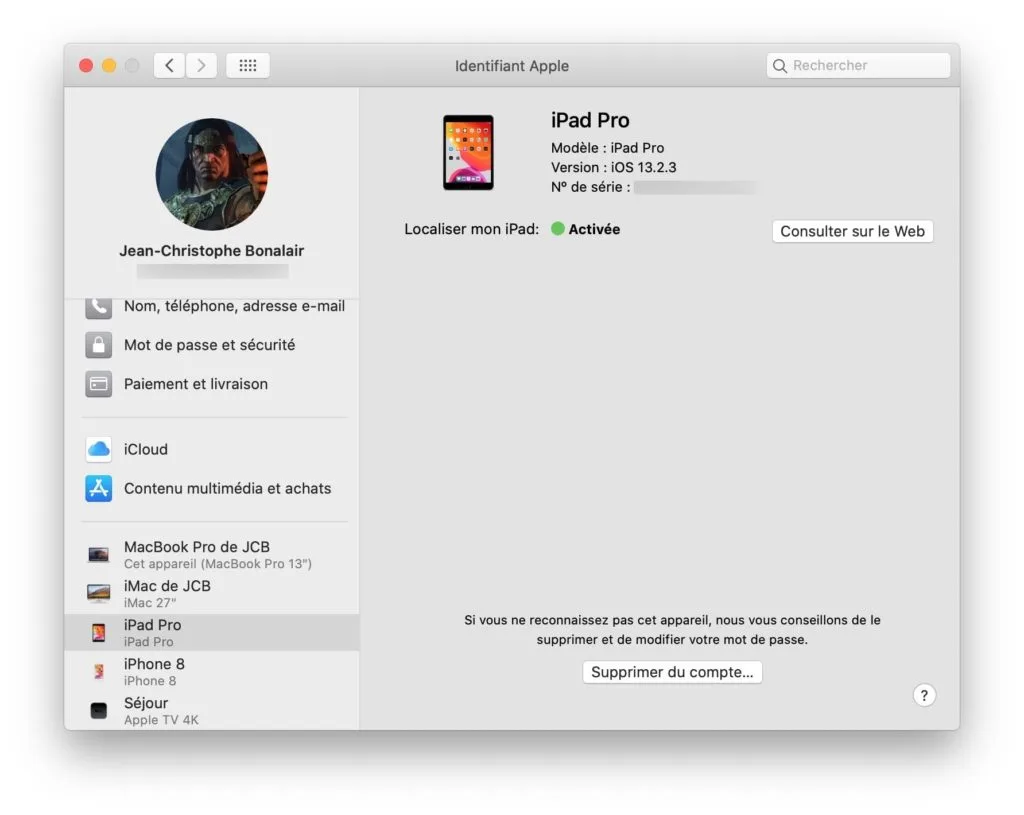
Task: Click Consulter sur le Web button
Action: 852,231
